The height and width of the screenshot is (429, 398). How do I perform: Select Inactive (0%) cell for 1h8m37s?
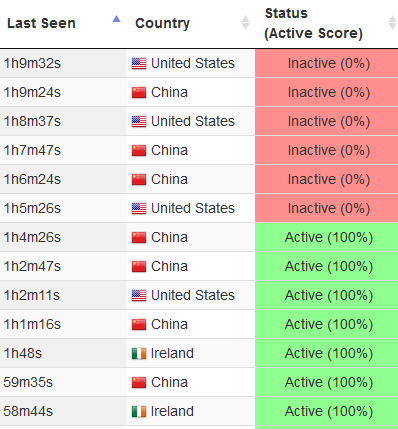click(x=327, y=121)
